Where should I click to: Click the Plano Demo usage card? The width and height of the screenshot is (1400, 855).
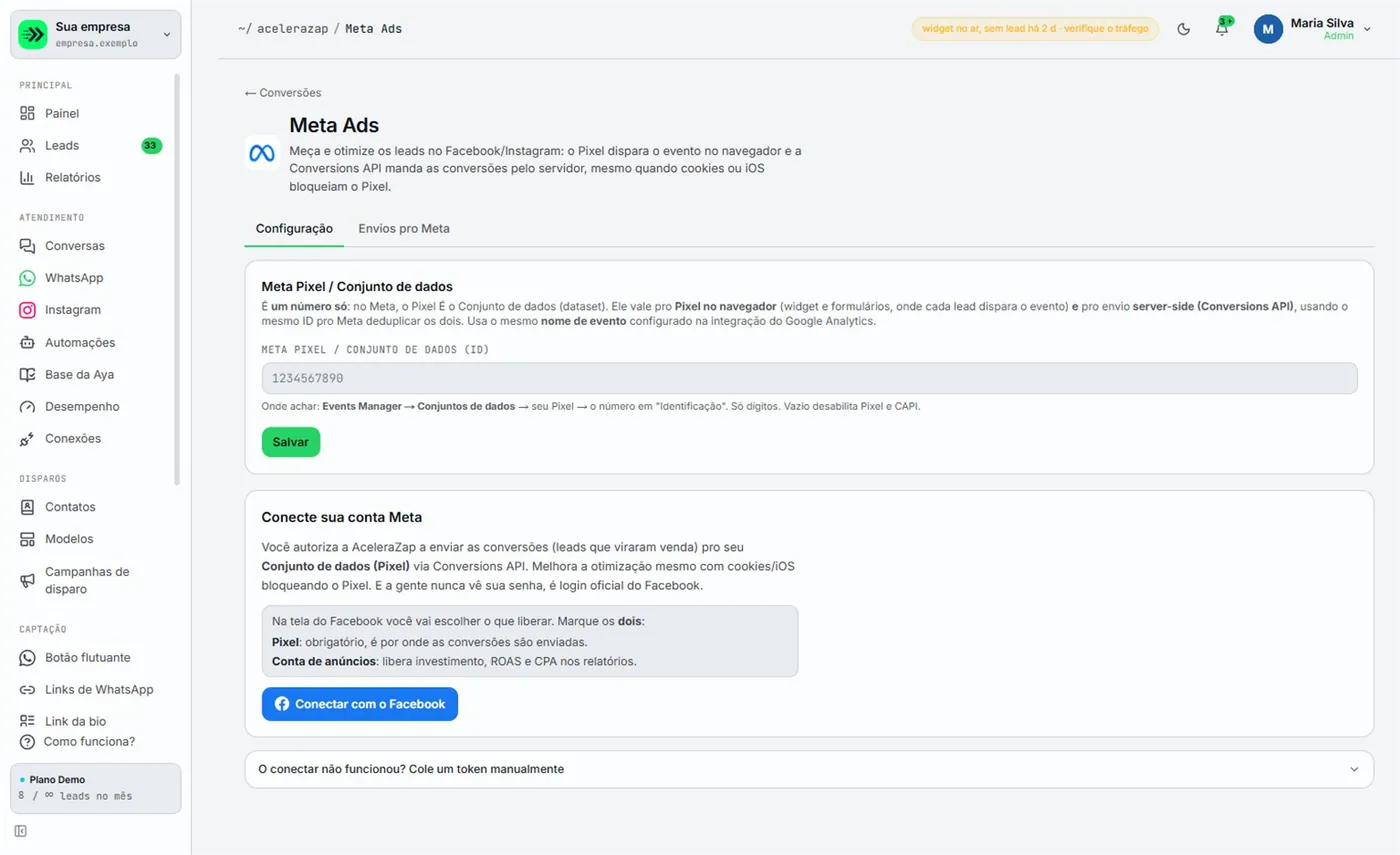96,788
